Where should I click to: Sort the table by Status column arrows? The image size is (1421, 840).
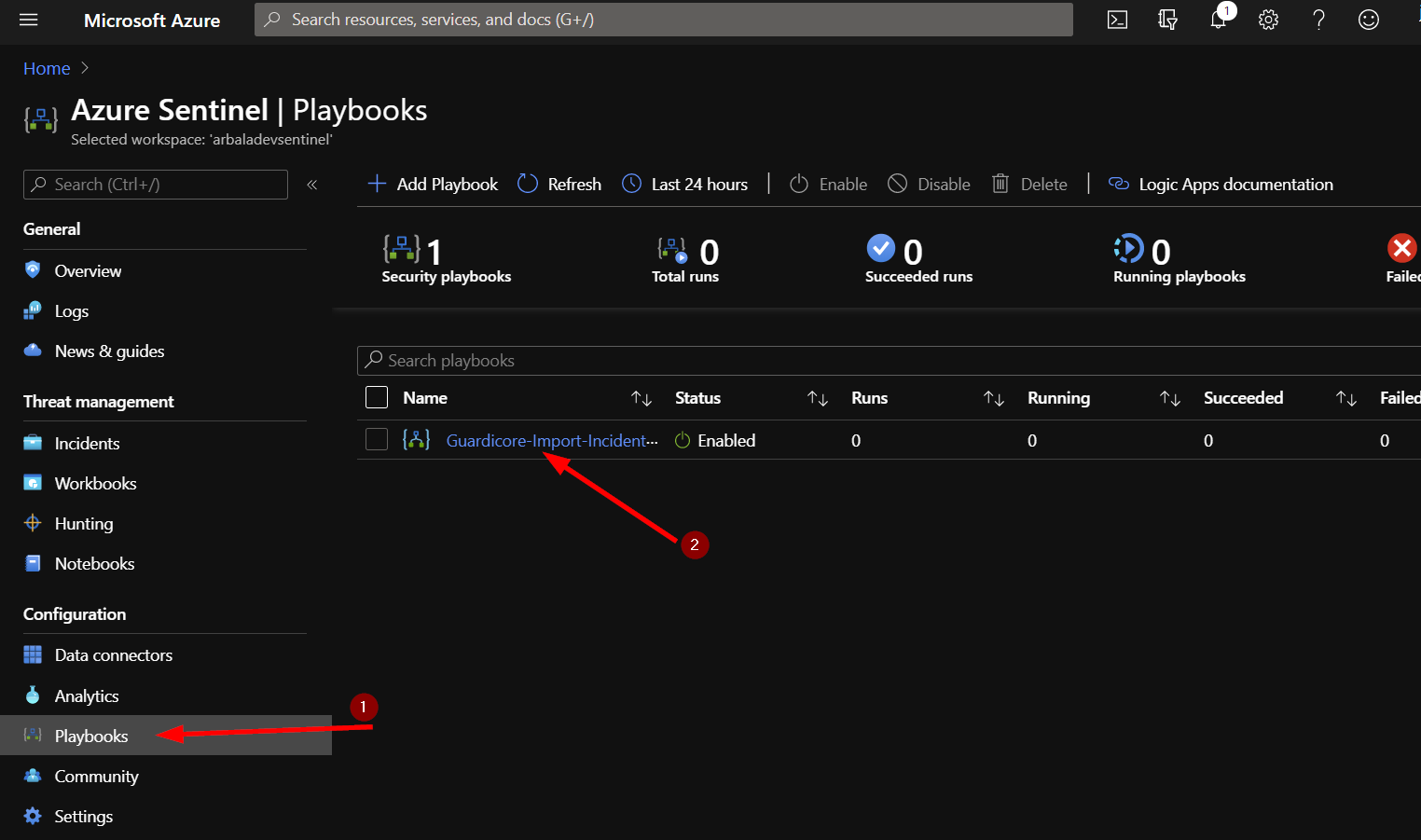(x=818, y=398)
